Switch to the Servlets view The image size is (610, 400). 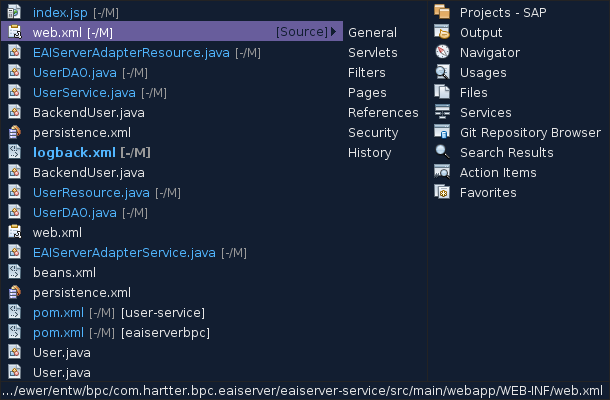(x=372, y=52)
